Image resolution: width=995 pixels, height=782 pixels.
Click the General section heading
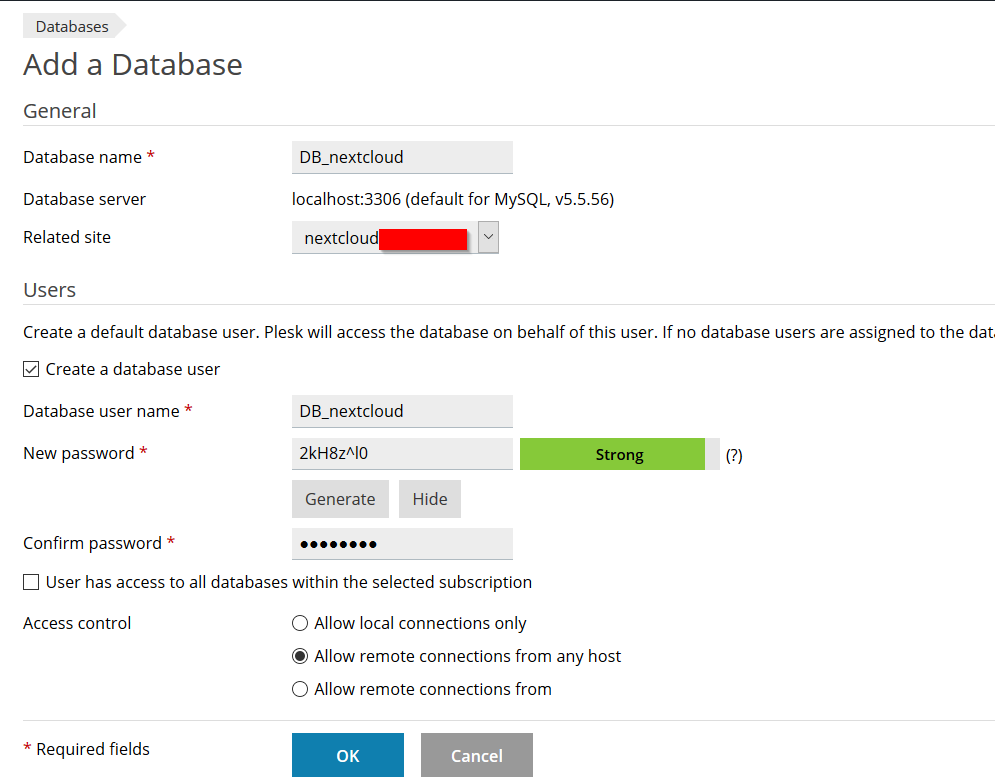60,111
